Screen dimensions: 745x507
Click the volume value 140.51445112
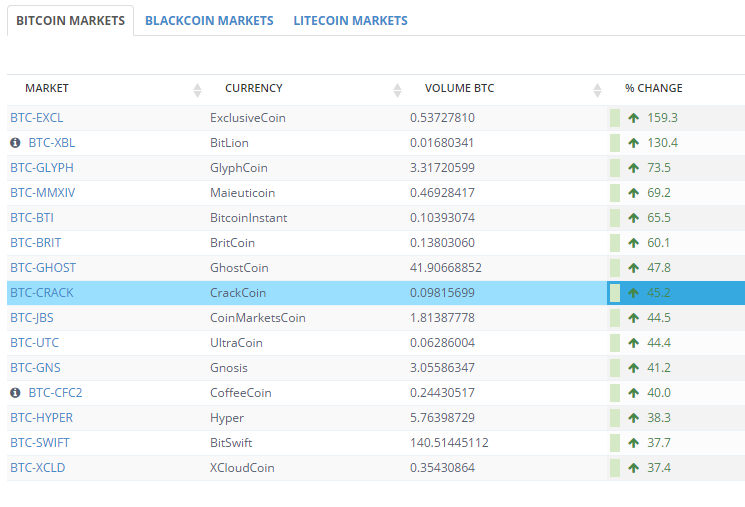[x=449, y=443]
